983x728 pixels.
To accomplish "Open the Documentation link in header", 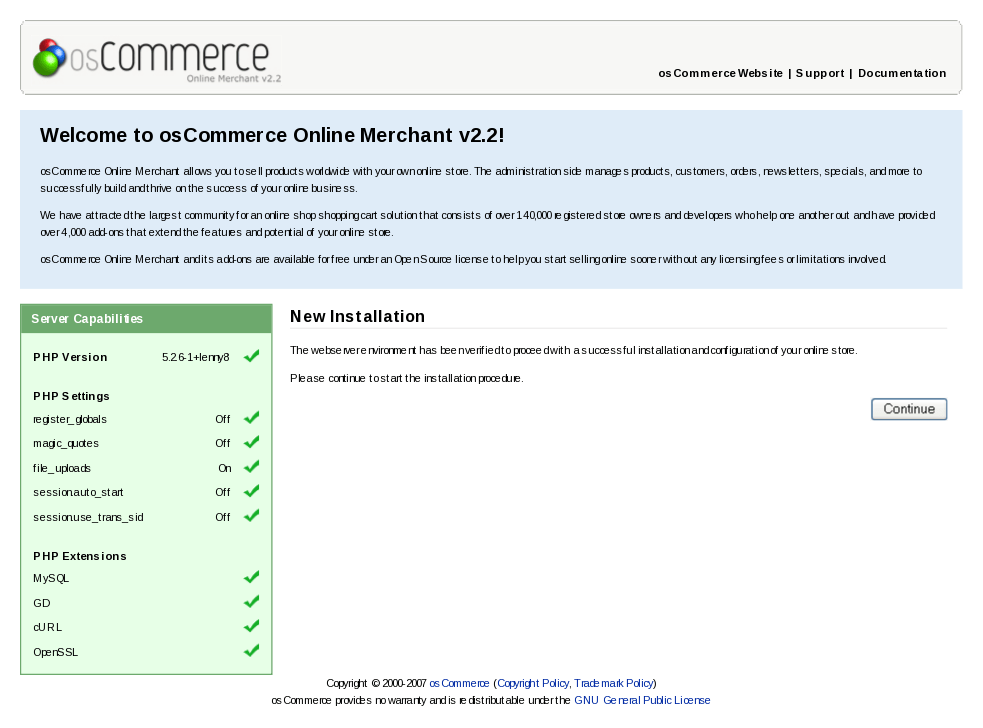I will pos(902,73).
